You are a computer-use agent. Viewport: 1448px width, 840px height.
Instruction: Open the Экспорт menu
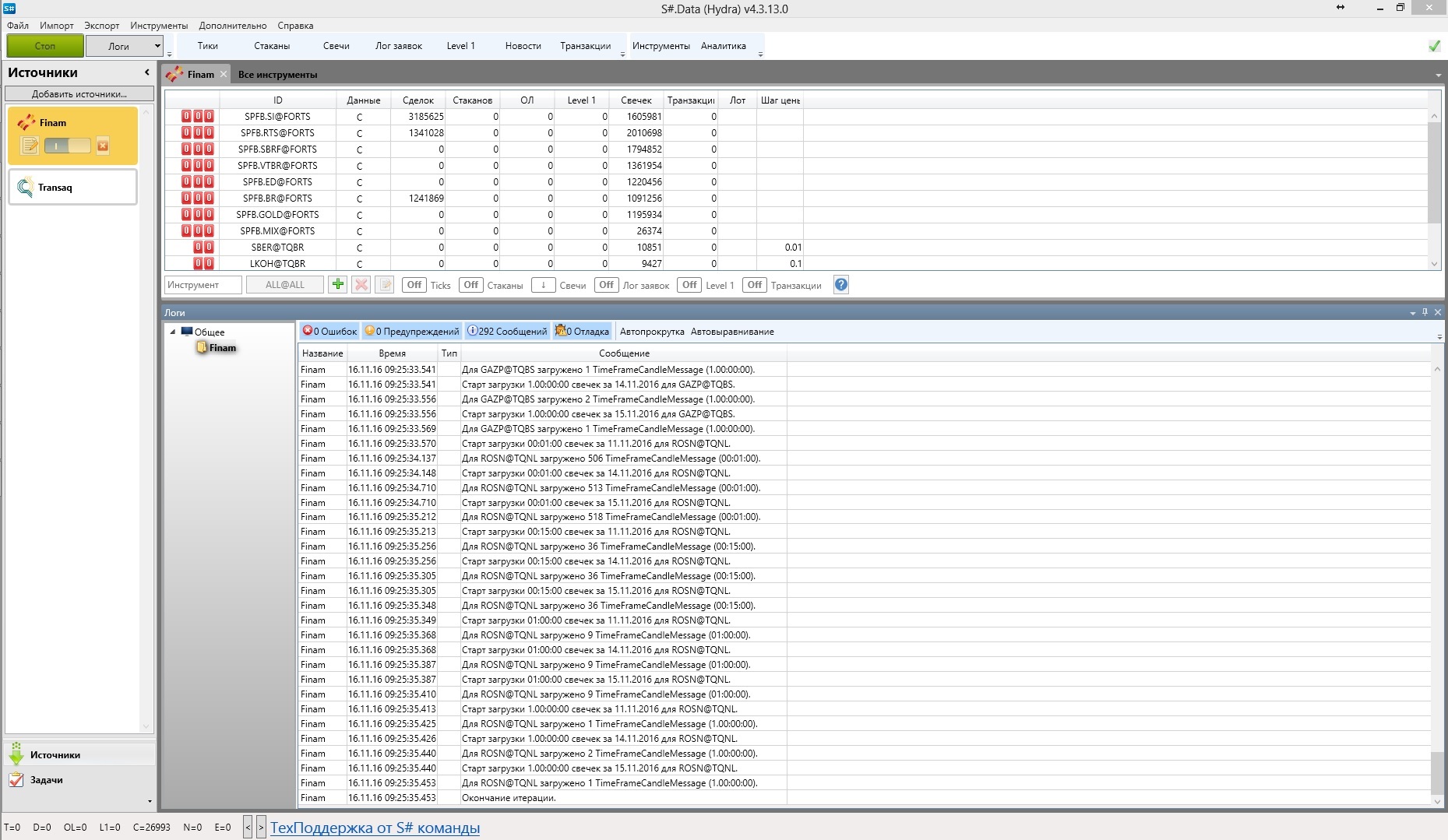(102, 26)
